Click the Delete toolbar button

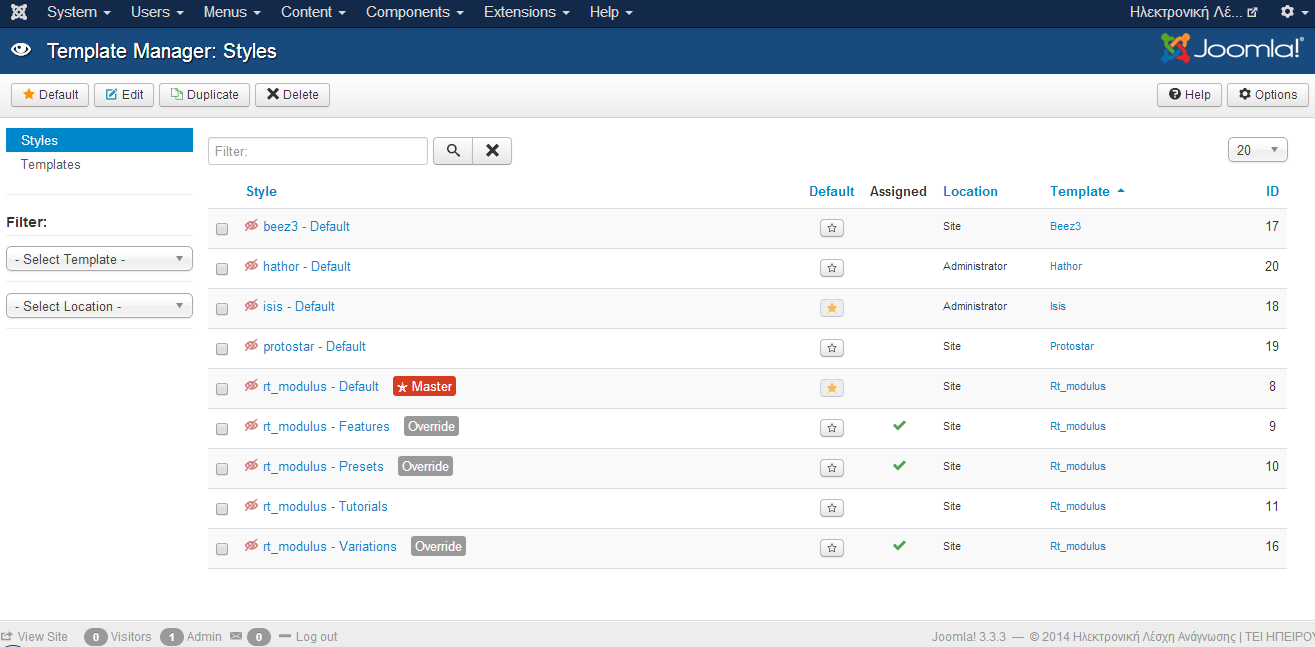(x=292, y=95)
